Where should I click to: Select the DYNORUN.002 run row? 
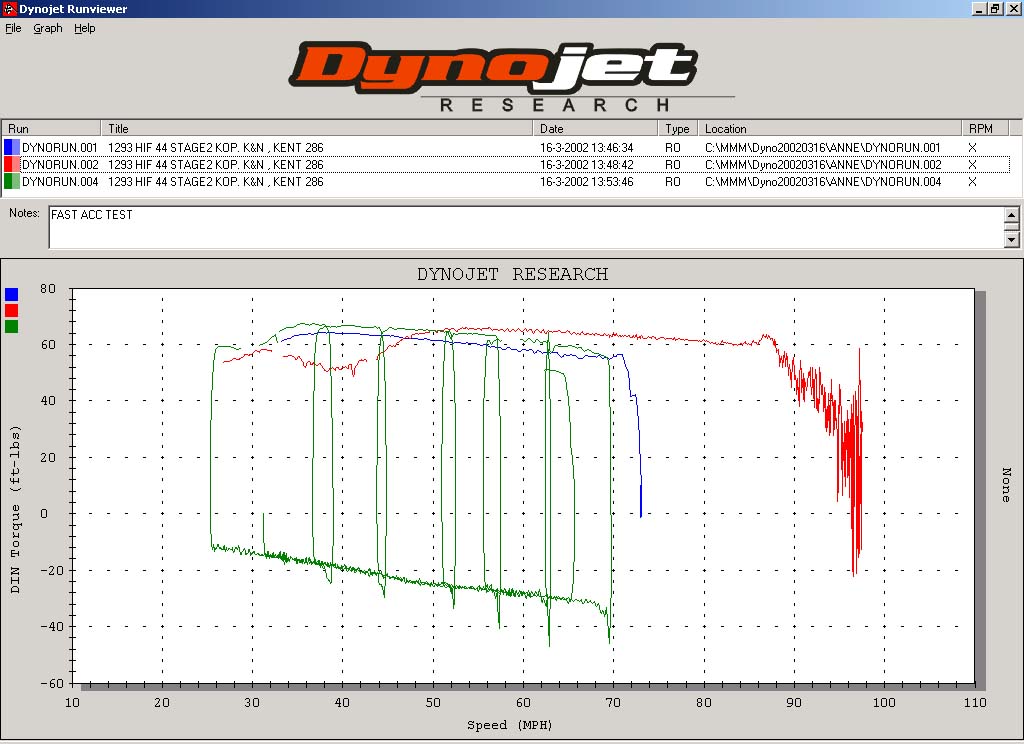pos(506,164)
